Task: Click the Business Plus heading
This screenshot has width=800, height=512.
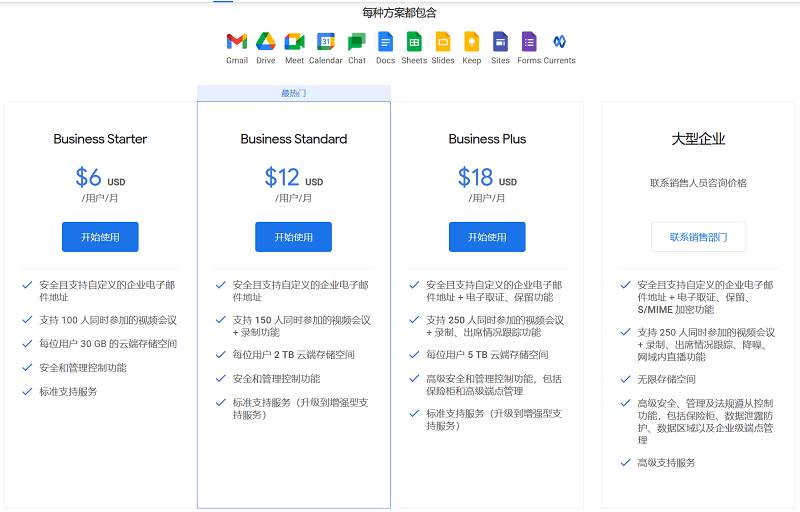Action: tap(487, 139)
